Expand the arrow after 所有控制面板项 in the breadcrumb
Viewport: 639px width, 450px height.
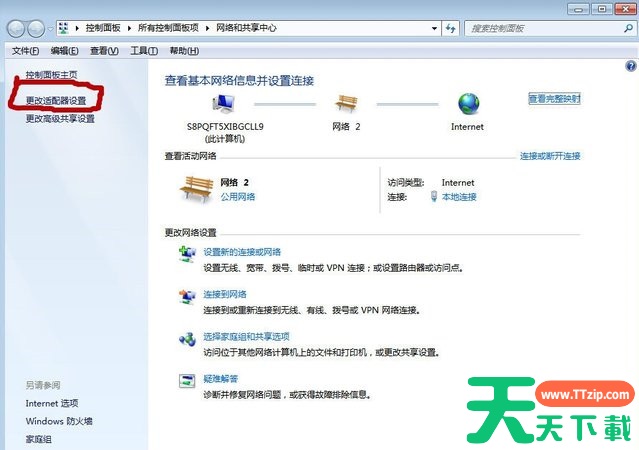[207, 28]
